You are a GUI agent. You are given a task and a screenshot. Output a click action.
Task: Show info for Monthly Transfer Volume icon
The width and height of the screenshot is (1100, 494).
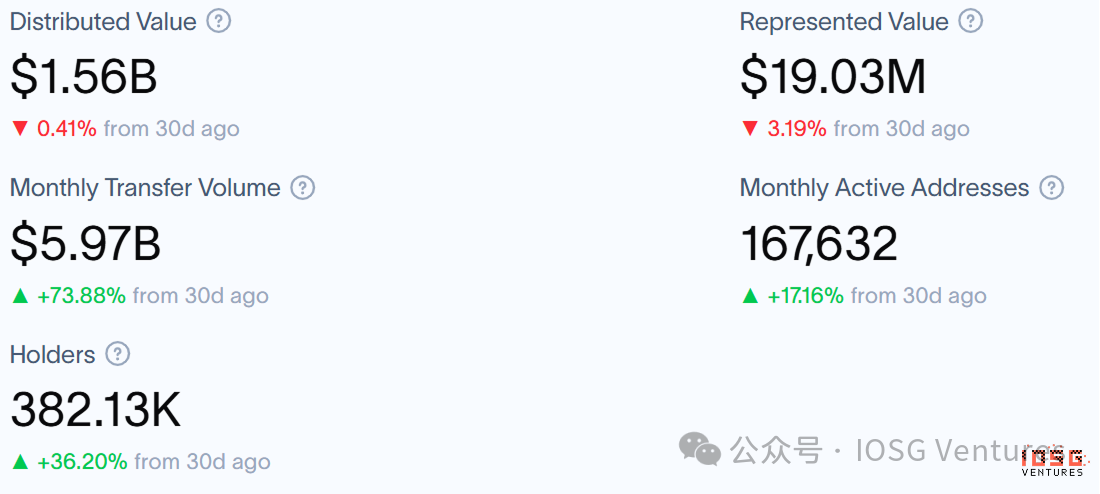pyautogui.click(x=302, y=187)
